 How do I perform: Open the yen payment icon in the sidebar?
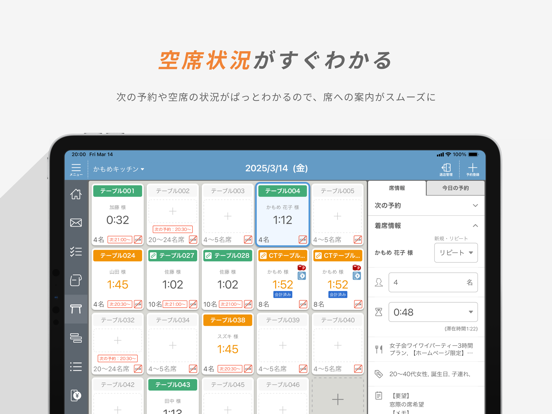pos(76,395)
